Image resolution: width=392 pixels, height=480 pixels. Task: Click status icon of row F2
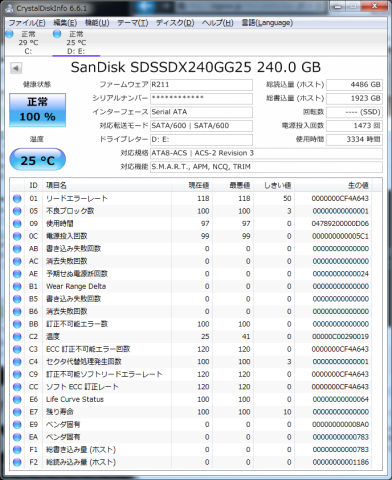point(17,463)
